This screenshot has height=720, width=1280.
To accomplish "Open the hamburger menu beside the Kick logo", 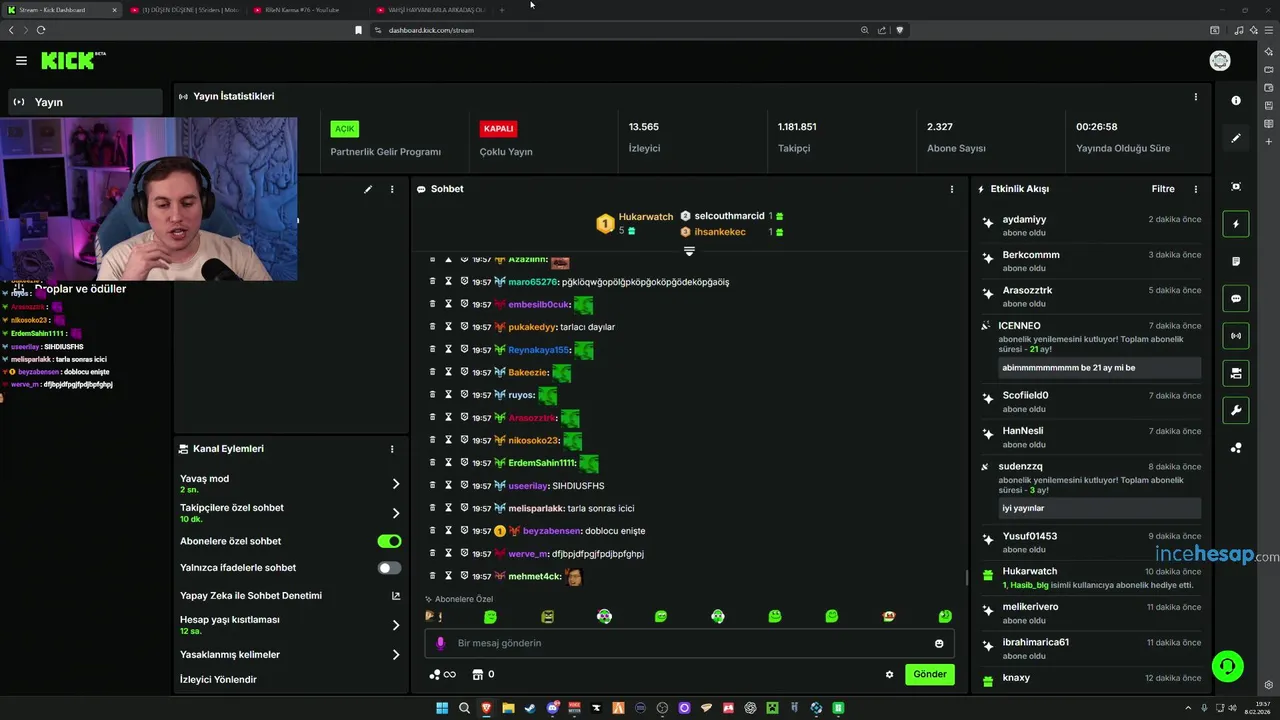I will (21, 61).
